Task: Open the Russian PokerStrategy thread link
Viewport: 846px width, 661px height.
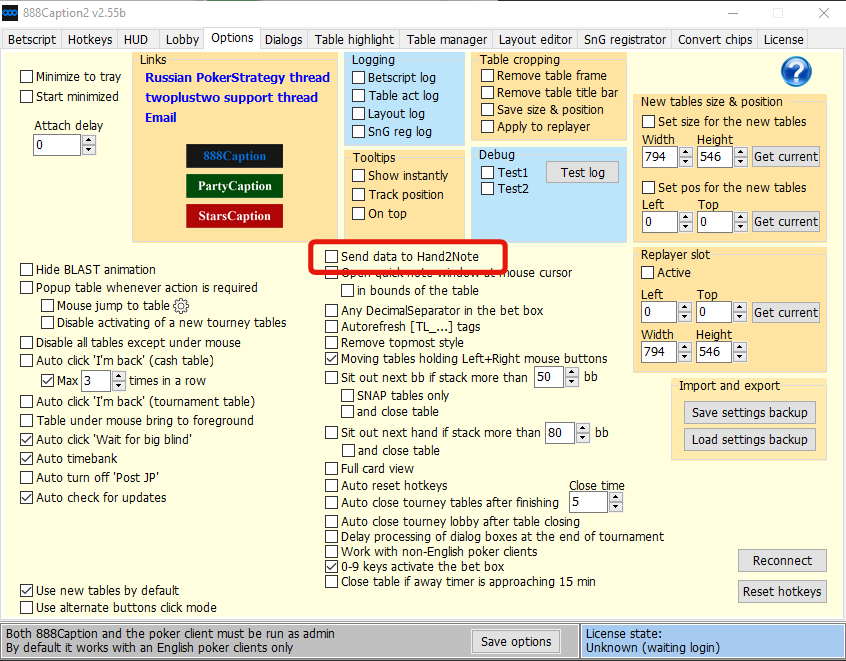Action: pos(237,77)
